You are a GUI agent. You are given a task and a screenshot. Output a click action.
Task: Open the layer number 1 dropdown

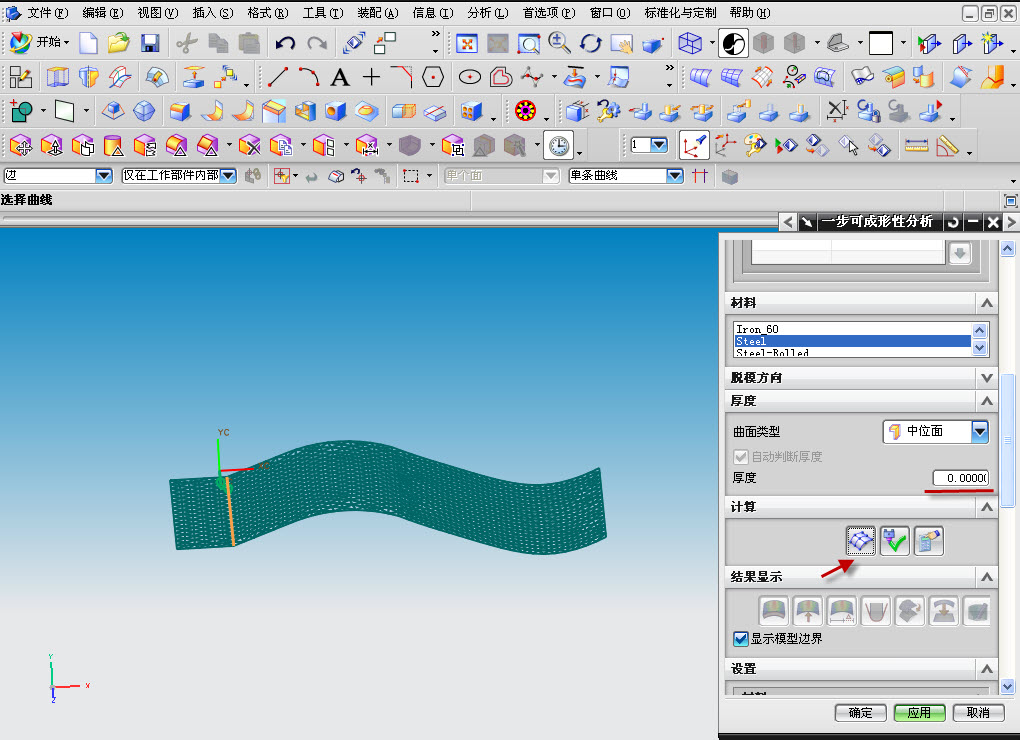point(659,145)
